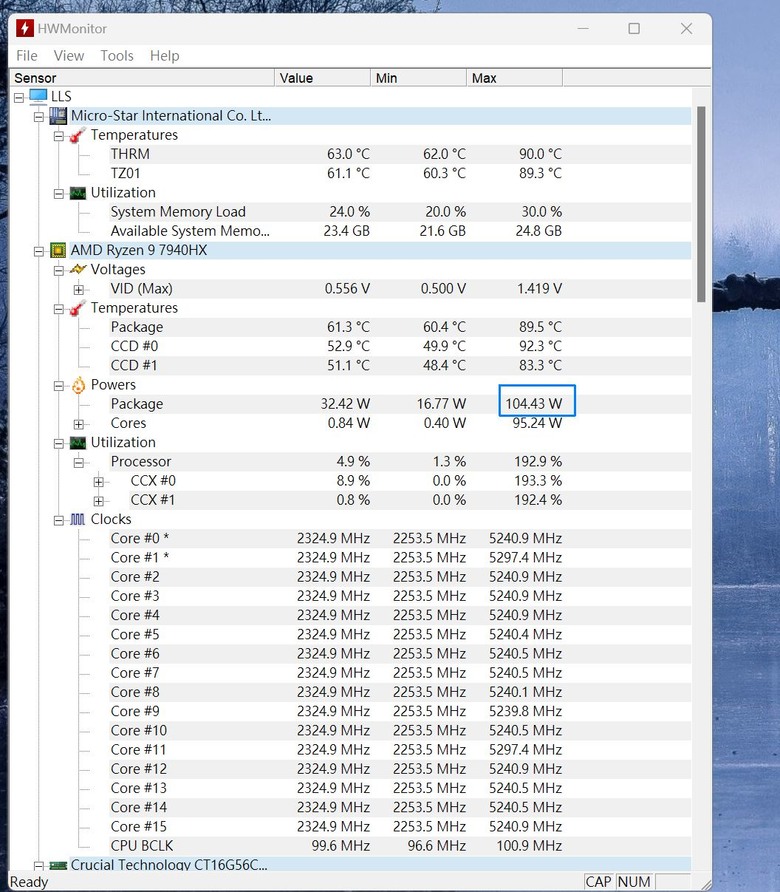This screenshot has height=892, width=780.
Task: Collapse the LLS root node
Action: pyautogui.click(x=19, y=98)
